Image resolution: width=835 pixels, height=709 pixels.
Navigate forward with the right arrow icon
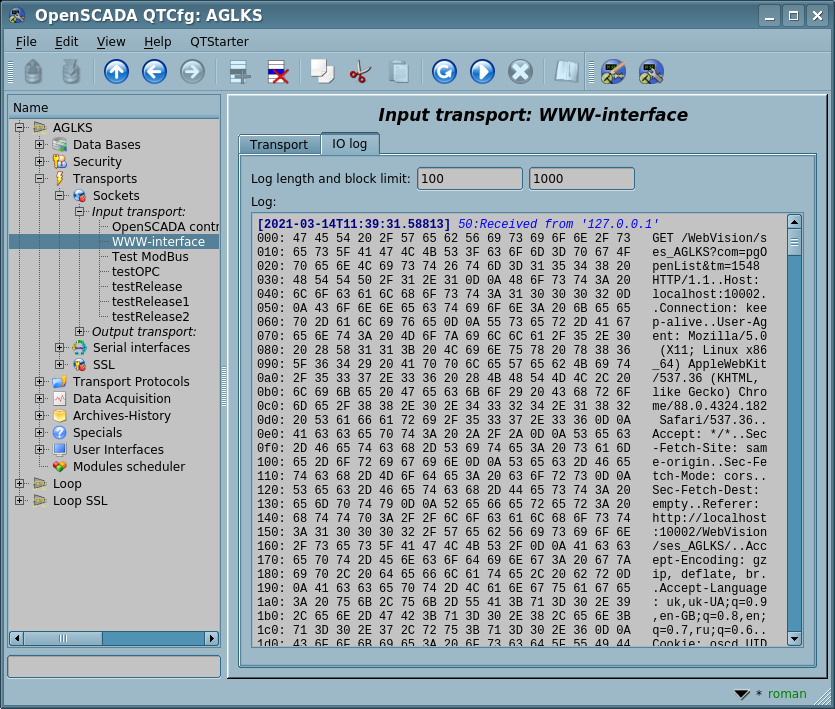tap(192, 72)
